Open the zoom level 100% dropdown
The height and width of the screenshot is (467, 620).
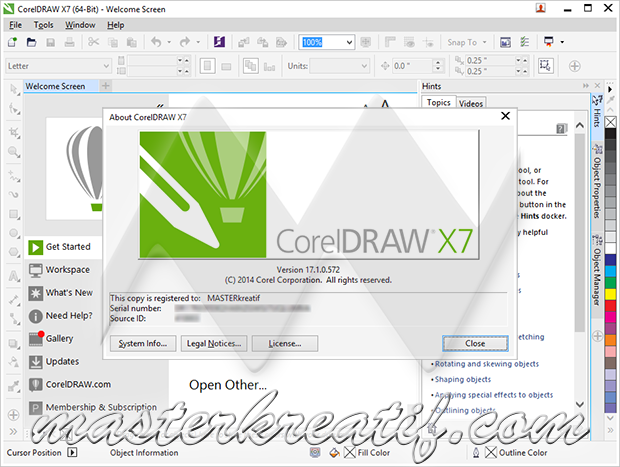[350, 42]
